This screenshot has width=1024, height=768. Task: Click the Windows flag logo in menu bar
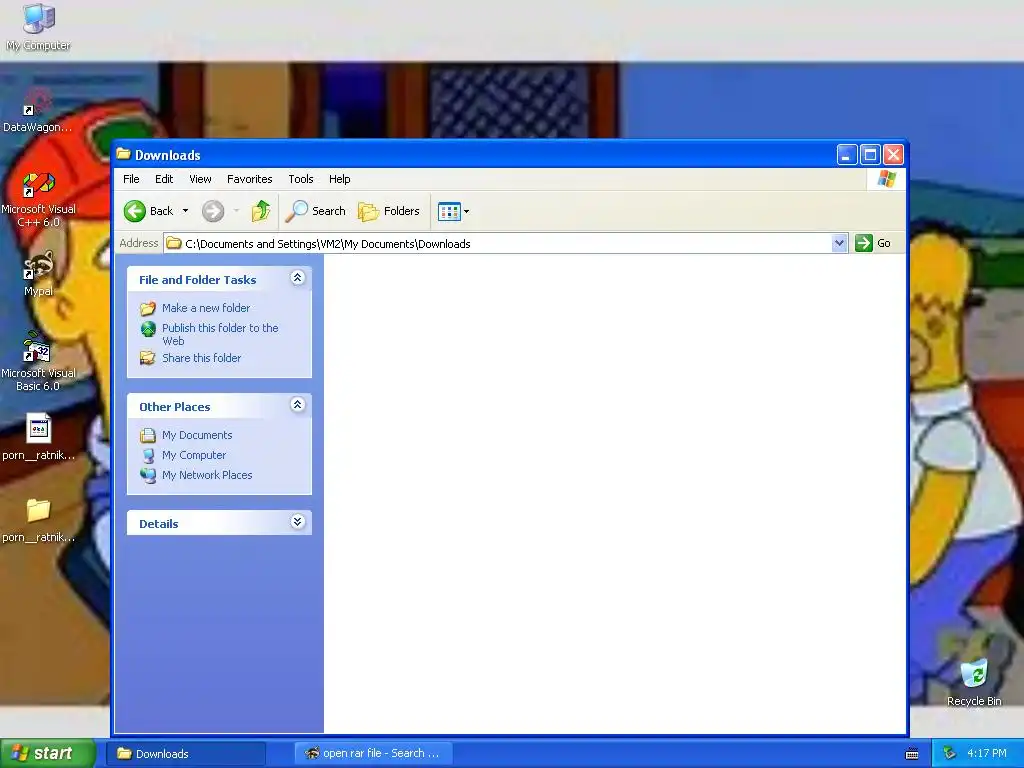[x=887, y=178]
